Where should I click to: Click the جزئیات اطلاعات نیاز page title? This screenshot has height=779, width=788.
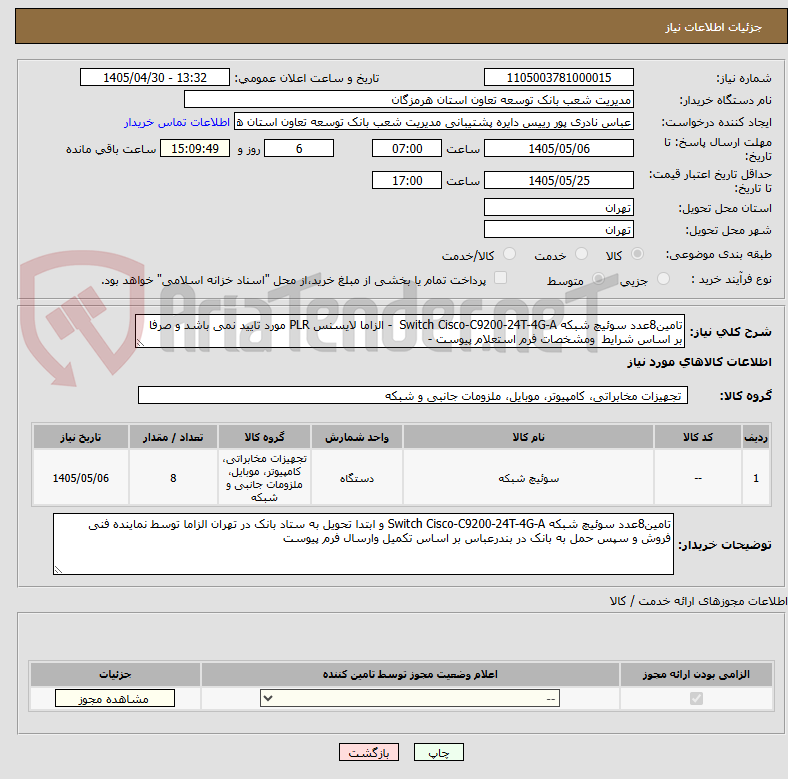click(714, 27)
